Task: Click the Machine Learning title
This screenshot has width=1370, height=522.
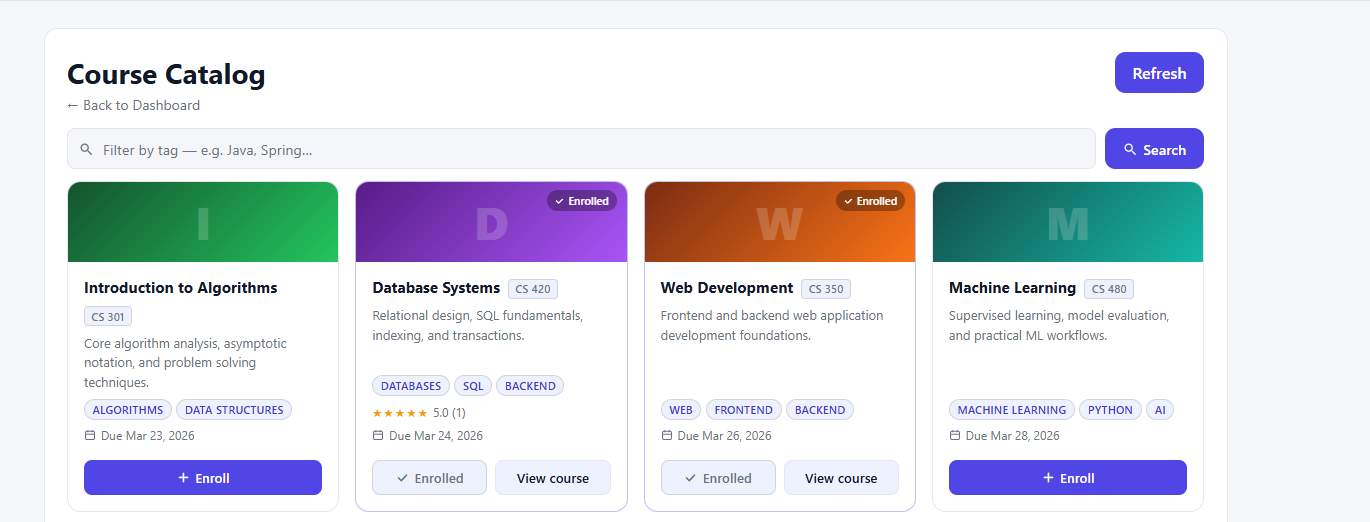Action: click(x=1012, y=288)
